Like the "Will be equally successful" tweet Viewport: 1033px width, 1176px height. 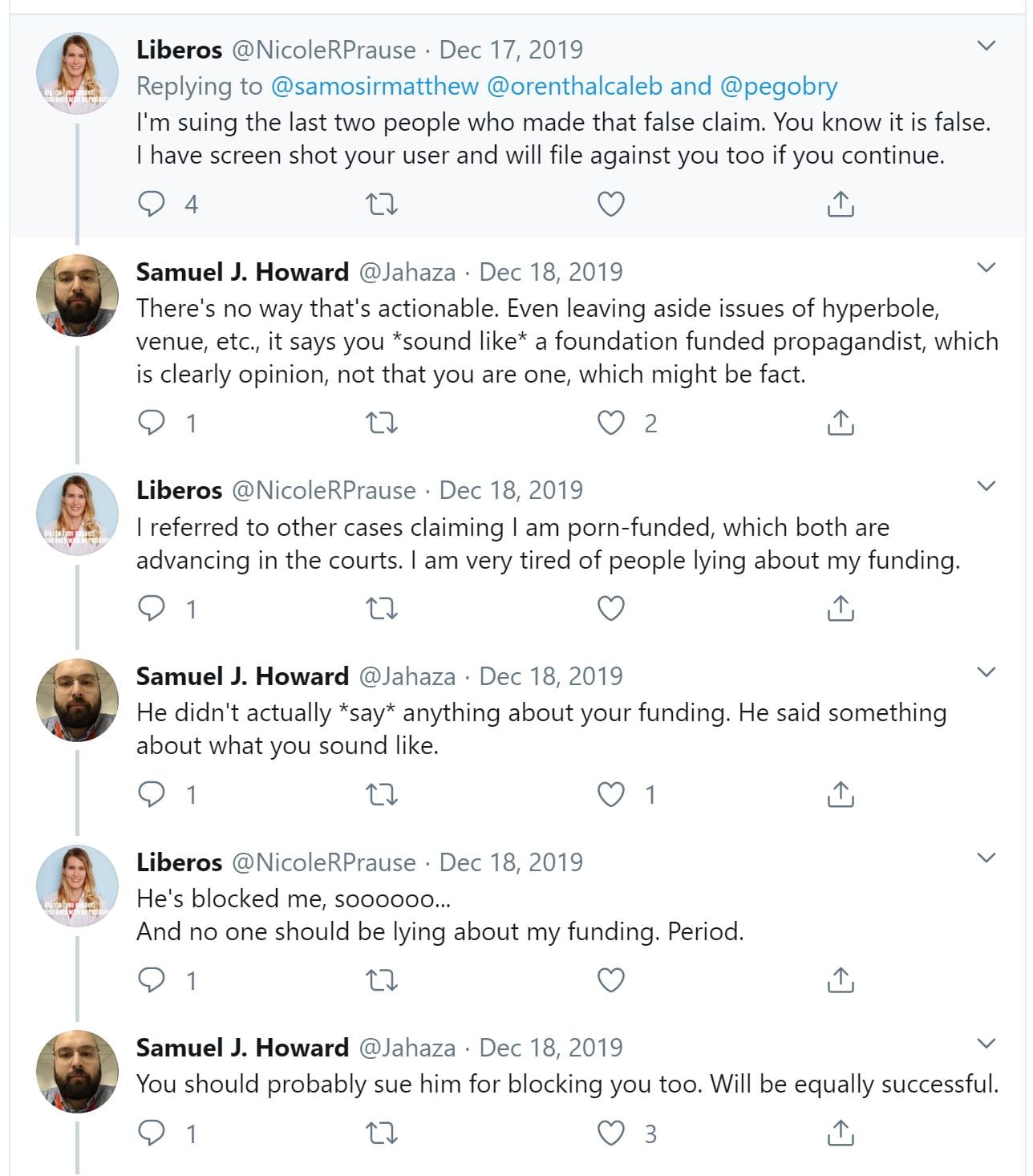tap(611, 1133)
